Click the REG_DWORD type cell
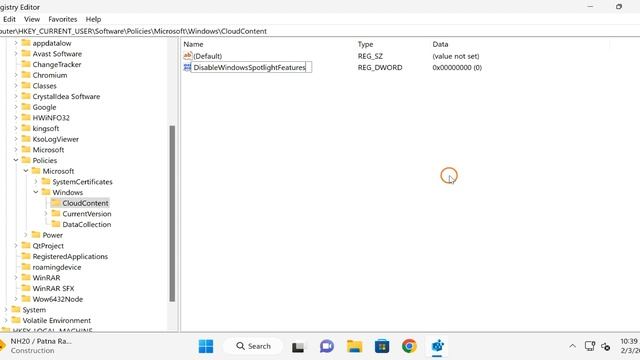Screen dimensions: 640x360 point(380,67)
